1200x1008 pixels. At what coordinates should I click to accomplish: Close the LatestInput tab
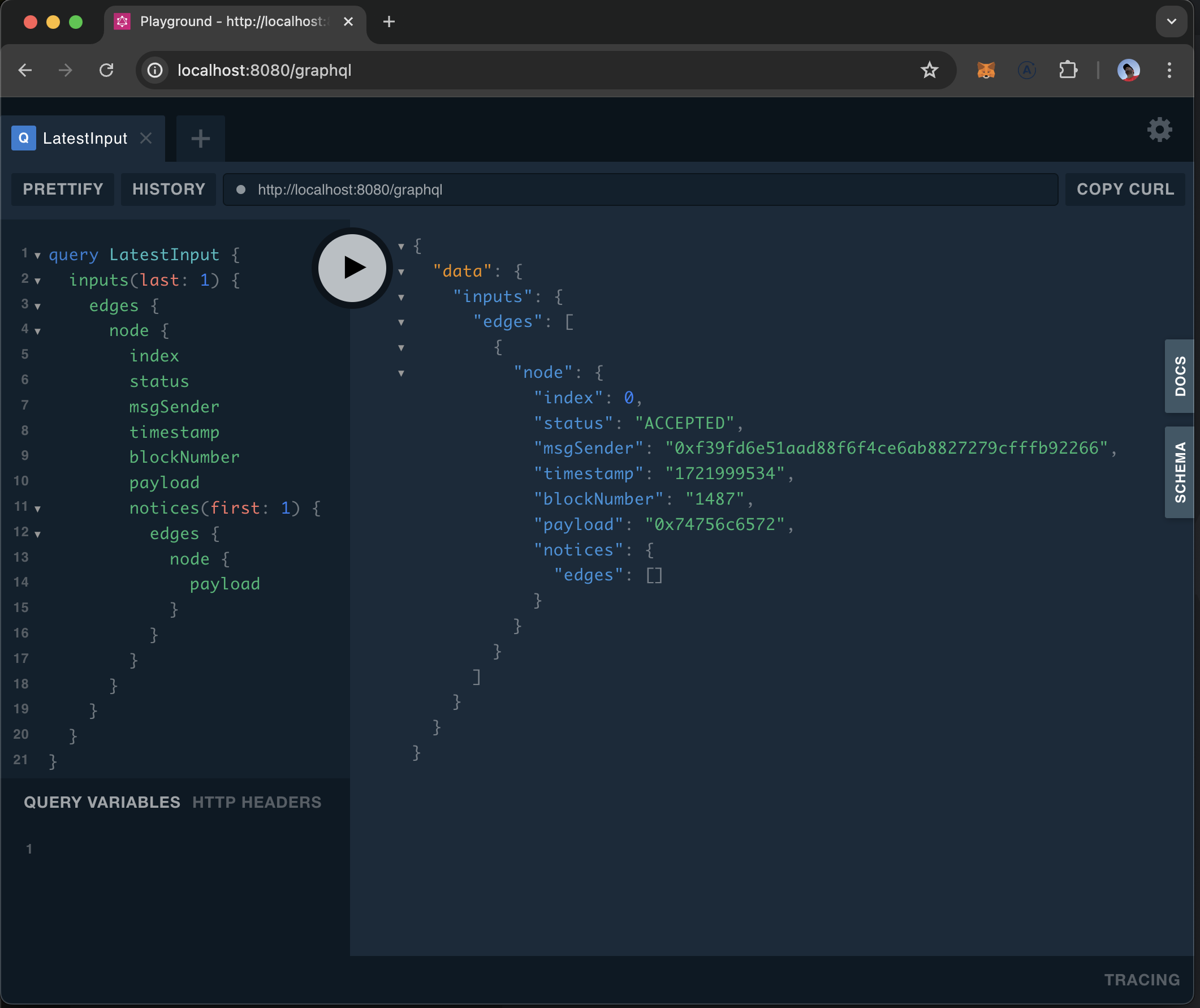click(146, 137)
